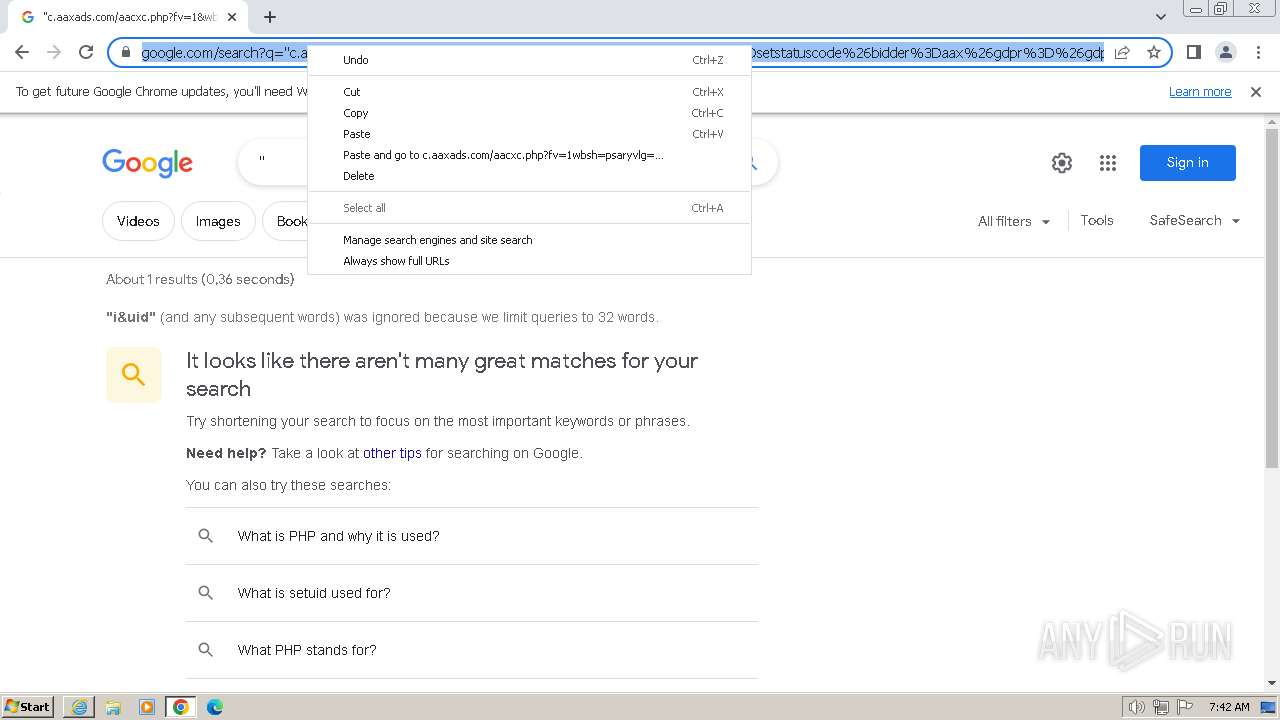Open the search Tools options
The width and height of the screenshot is (1280, 720).
(1097, 220)
